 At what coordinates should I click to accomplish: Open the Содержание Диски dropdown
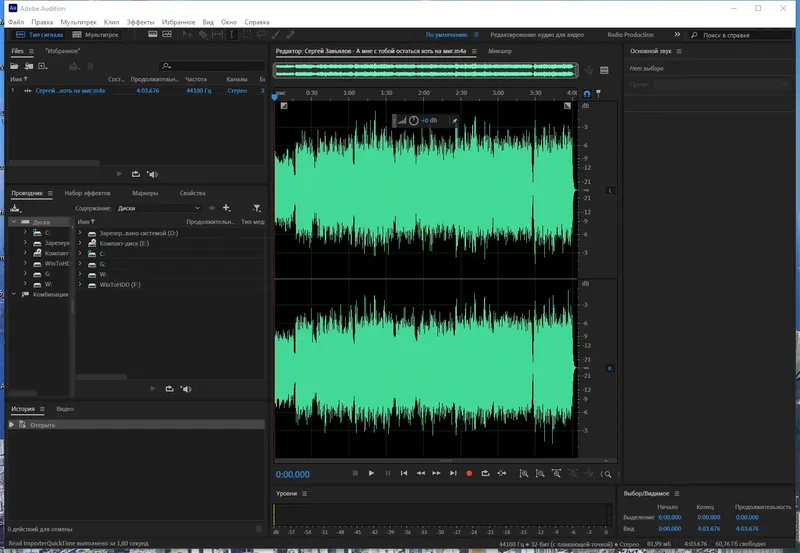[158, 209]
